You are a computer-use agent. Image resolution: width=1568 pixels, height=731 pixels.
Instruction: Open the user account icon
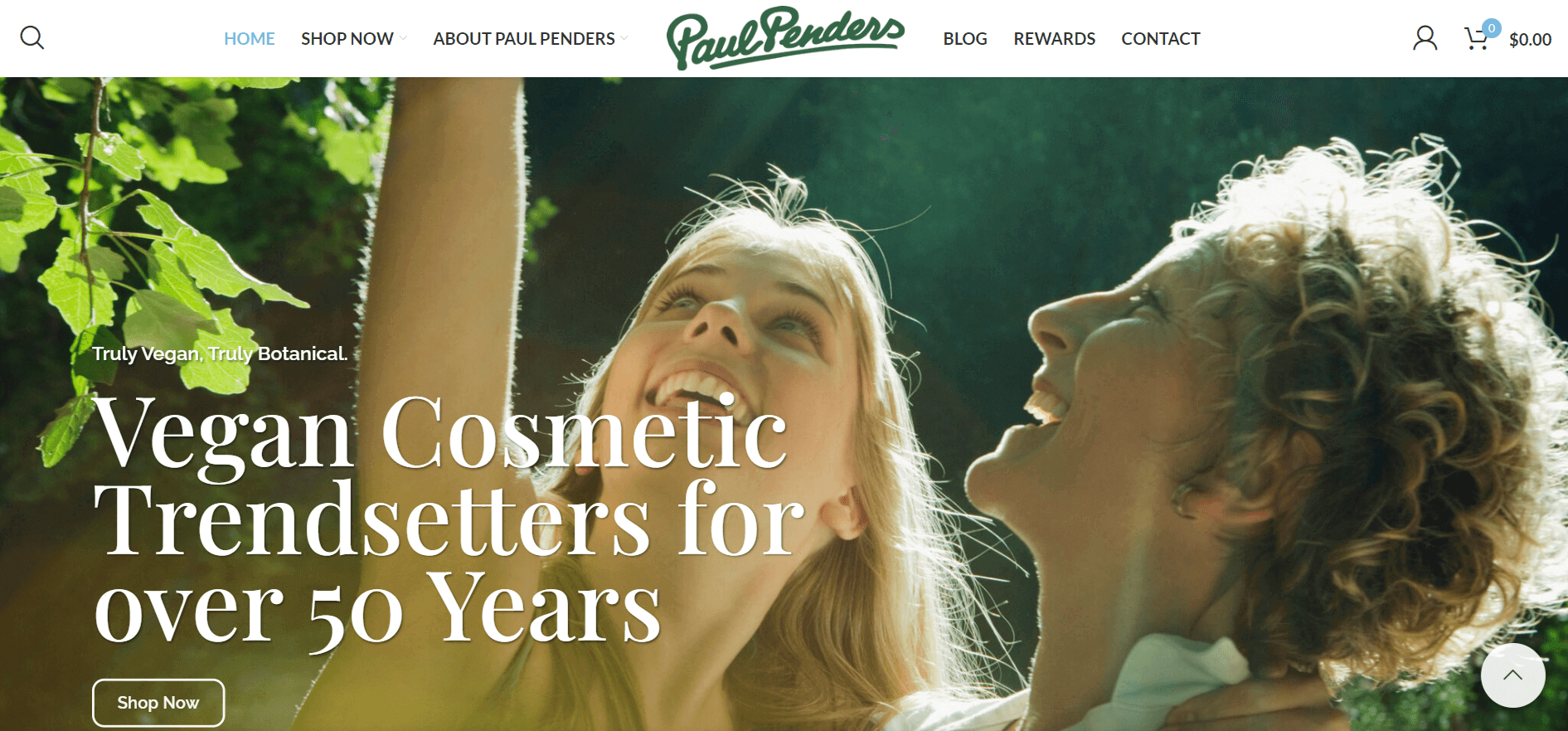tap(1425, 38)
